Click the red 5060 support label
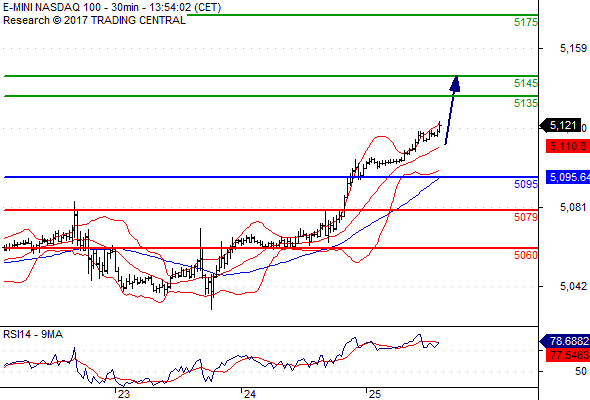 coord(526,255)
